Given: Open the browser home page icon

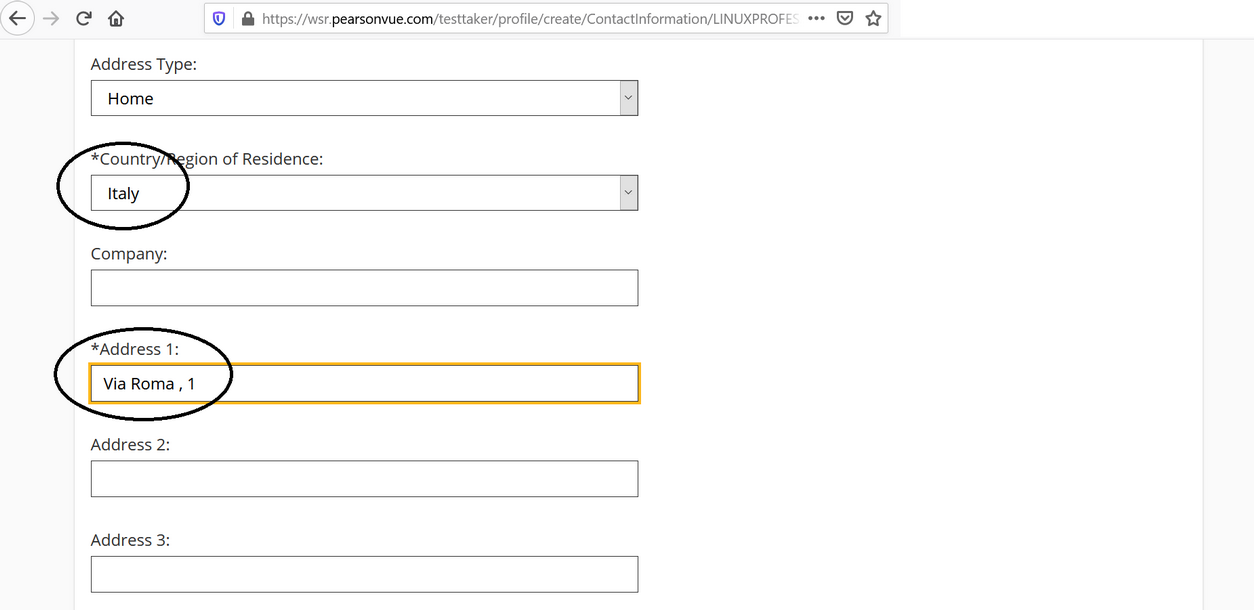Looking at the screenshot, I should pos(116,18).
